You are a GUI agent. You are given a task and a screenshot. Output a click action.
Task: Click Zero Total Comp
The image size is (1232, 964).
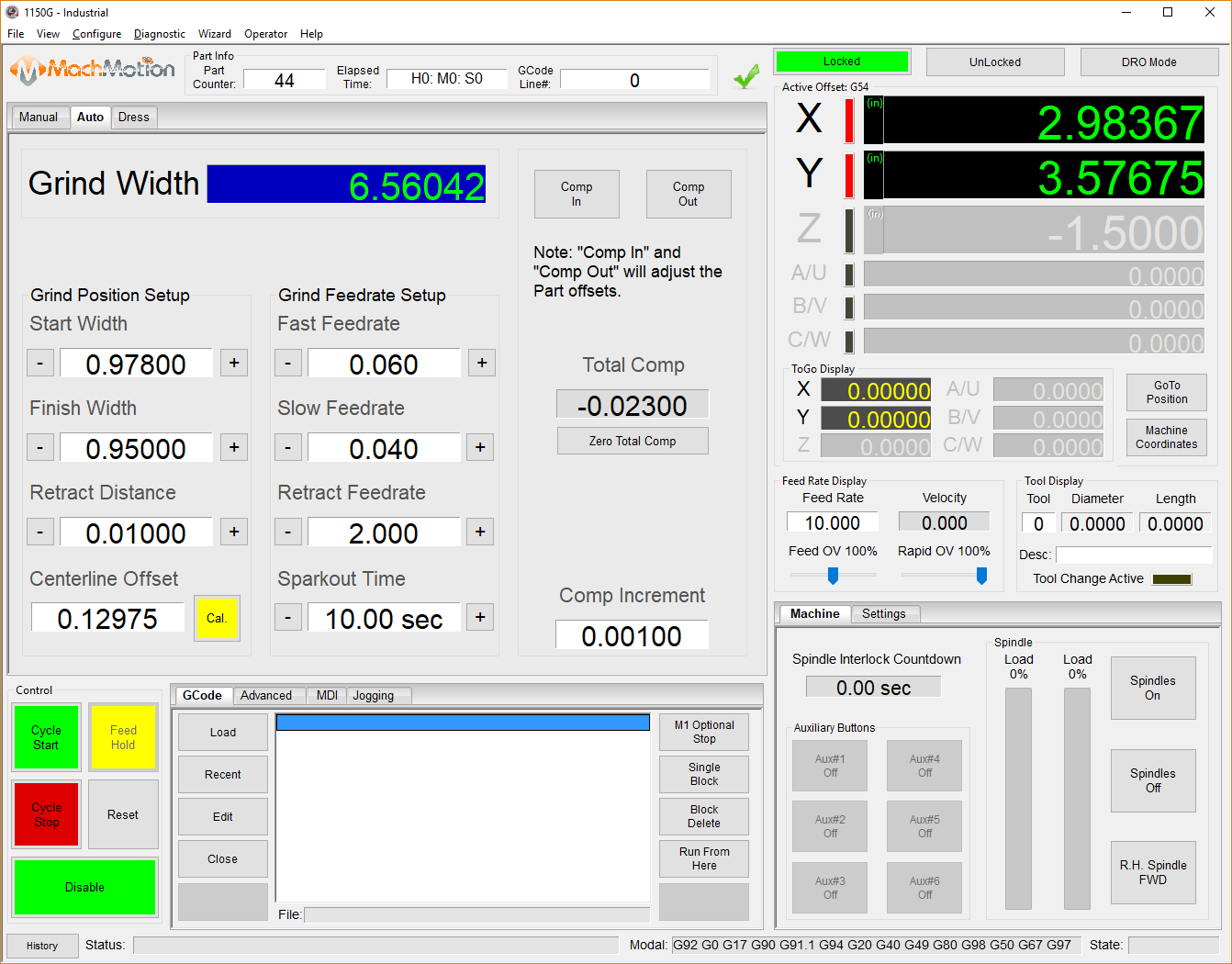[633, 441]
